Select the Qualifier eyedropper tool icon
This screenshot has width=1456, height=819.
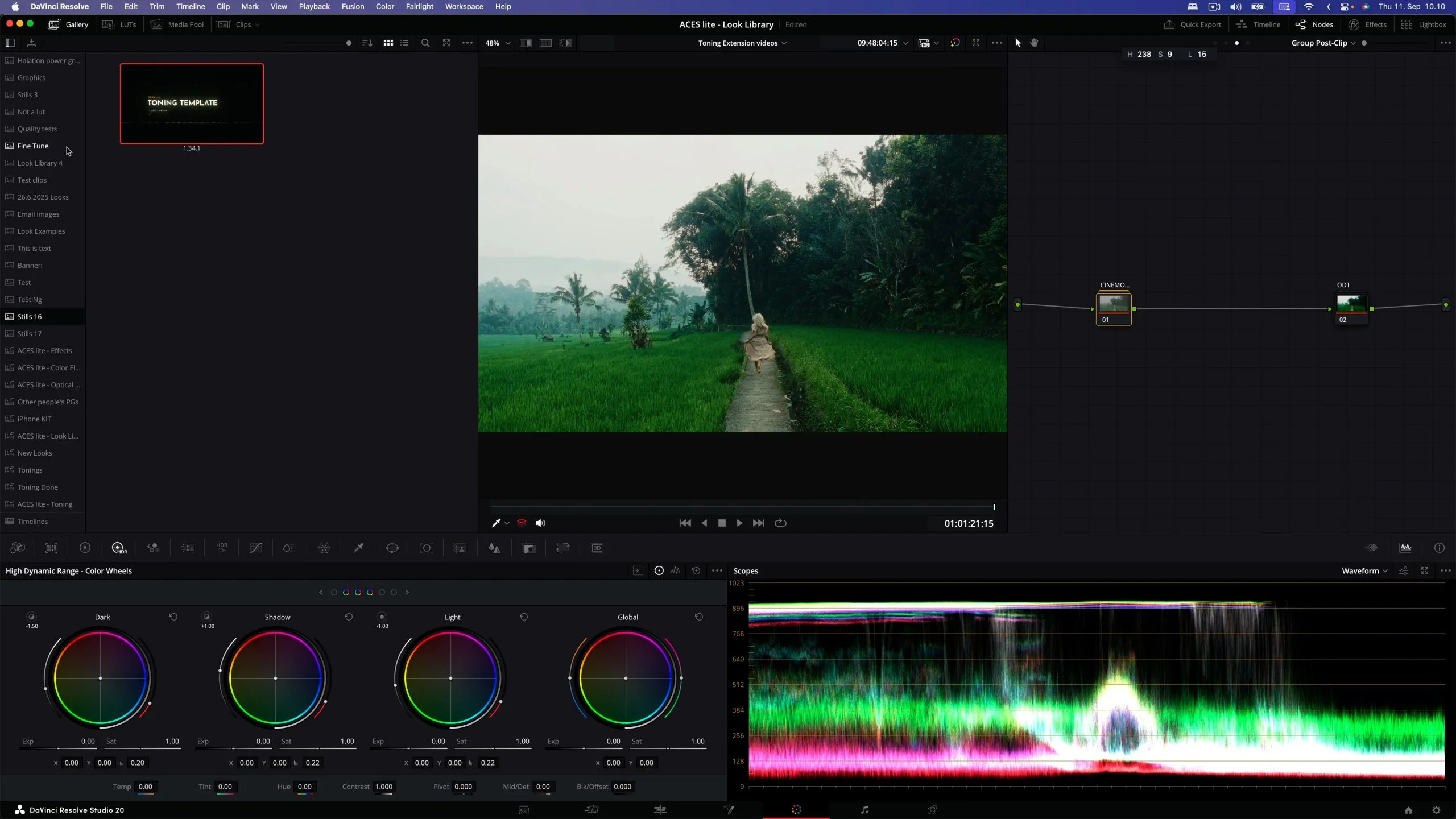358,548
